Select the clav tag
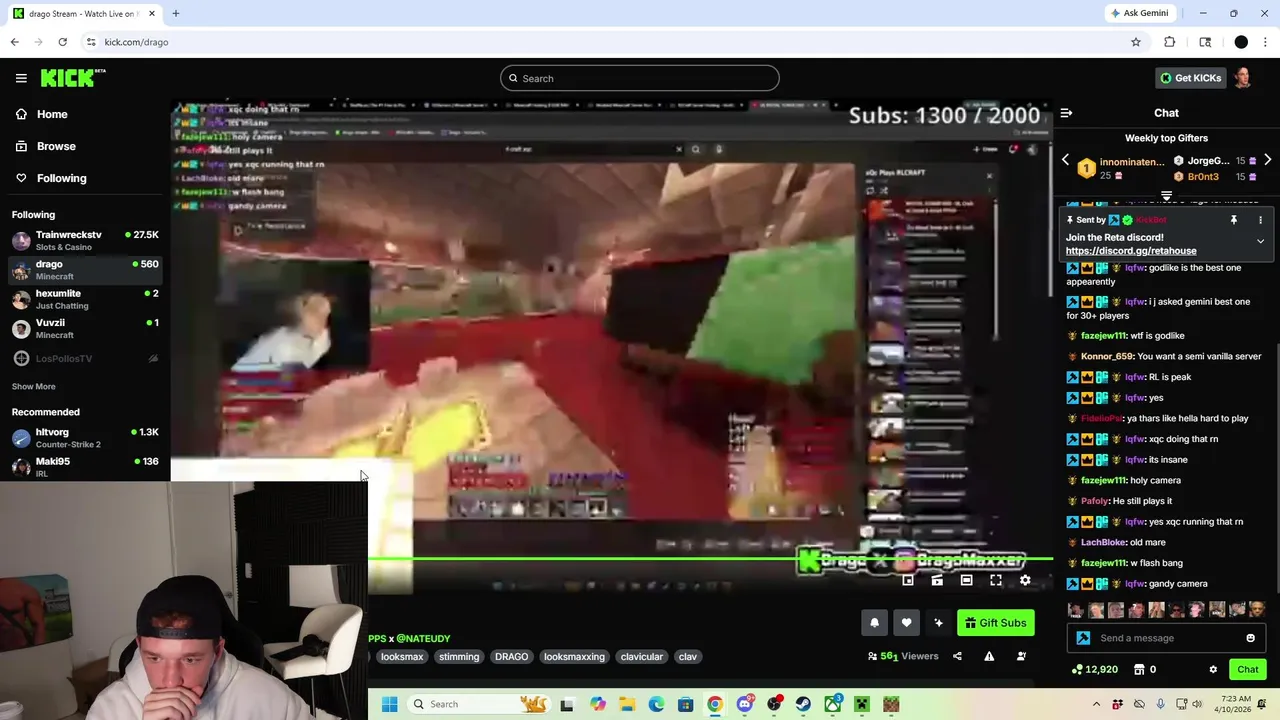 coord(688,657)
